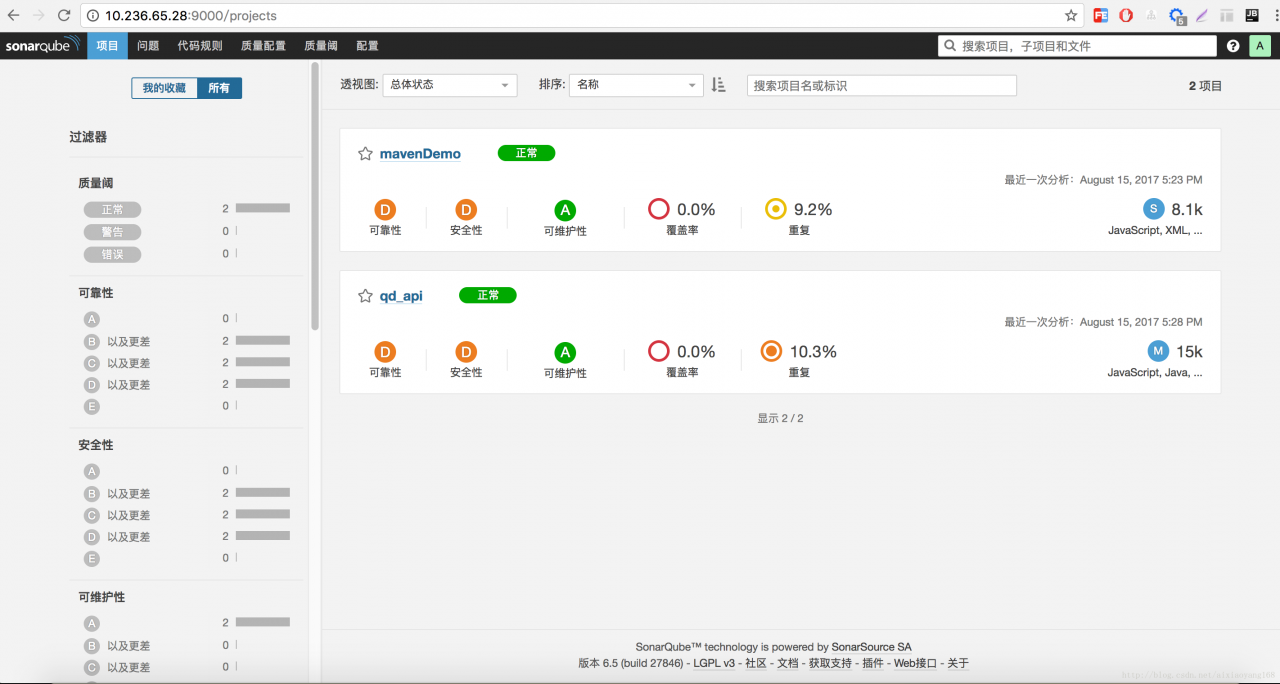
Task: Click sidebar vertical scrollbar
Action: [x=315, y=198]
